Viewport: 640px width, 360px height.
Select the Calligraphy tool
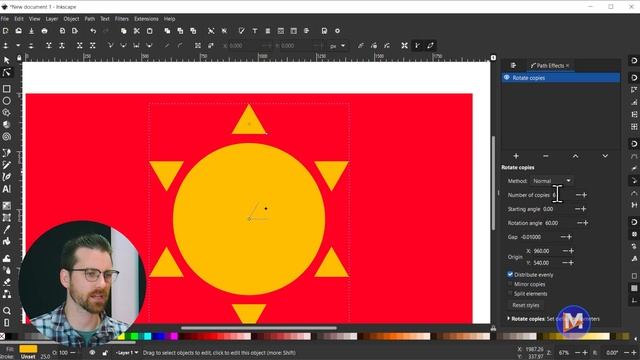[7, 177]
